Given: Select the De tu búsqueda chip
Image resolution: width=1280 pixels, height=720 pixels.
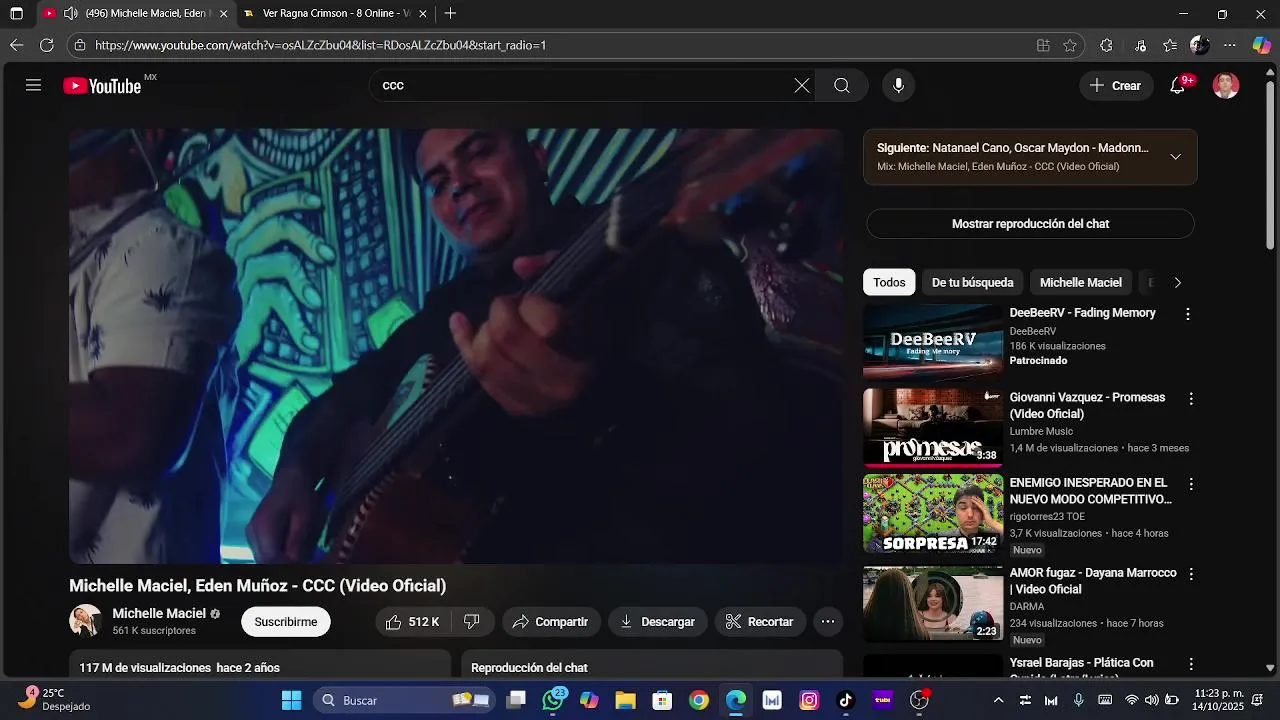Looking at the screenshot, I should pos(972,283).
